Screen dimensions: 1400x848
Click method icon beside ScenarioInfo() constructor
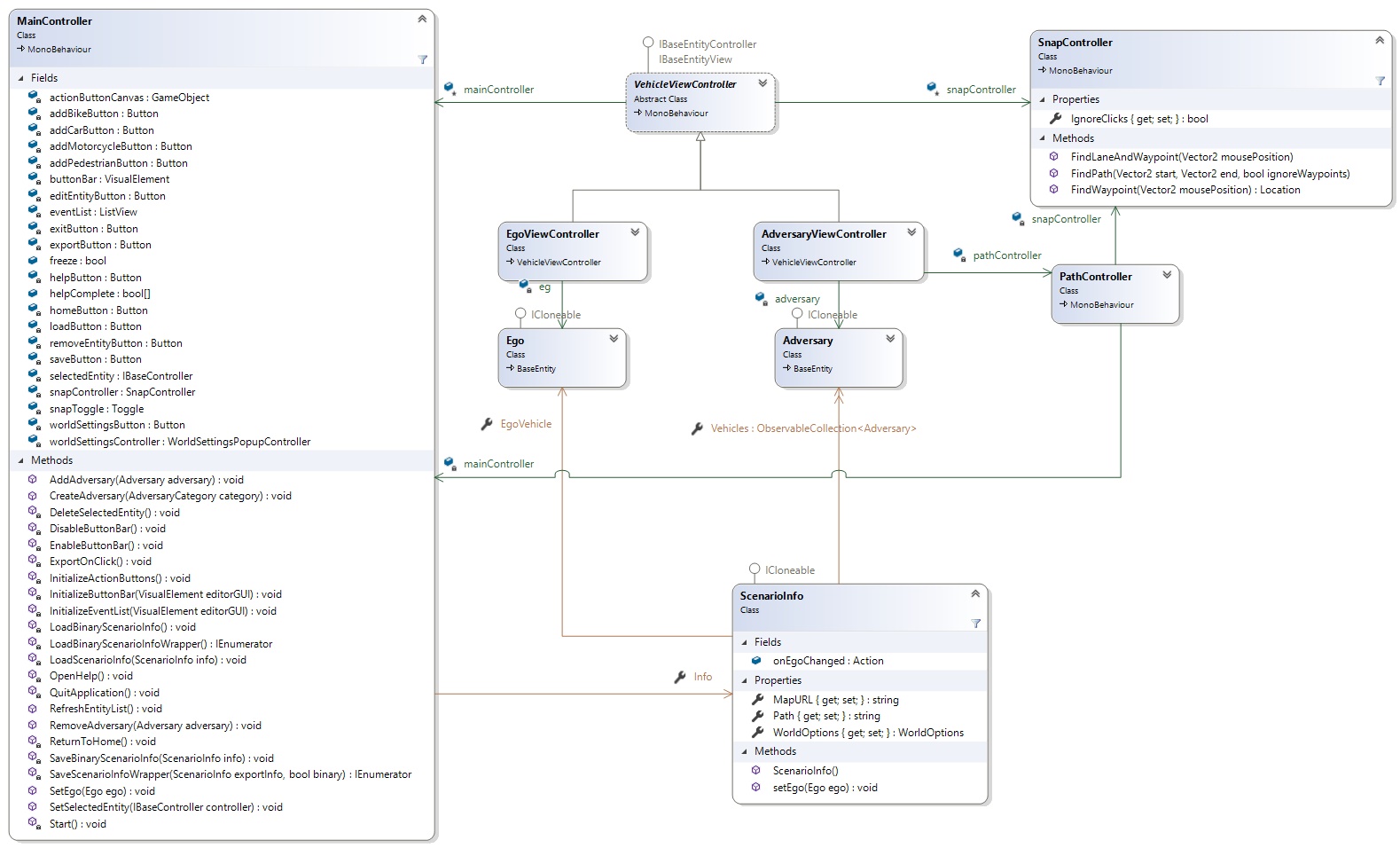tap(756, 771)
